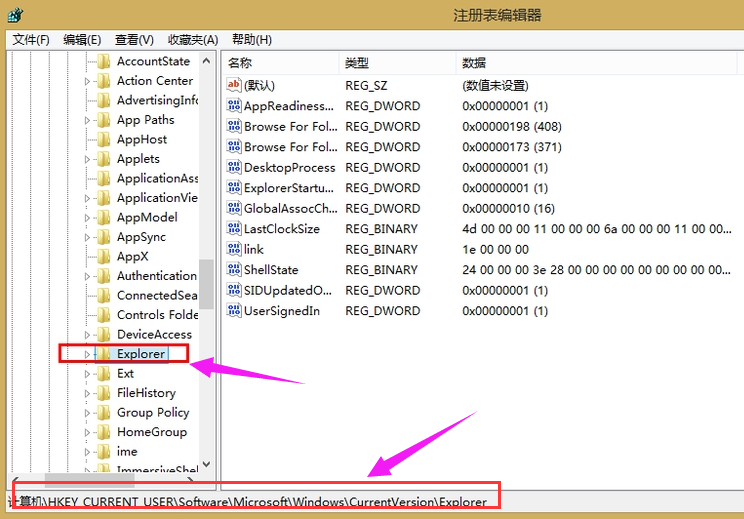
Task: Open the 查看(V) view menu
Action: [x=134, y=40]
